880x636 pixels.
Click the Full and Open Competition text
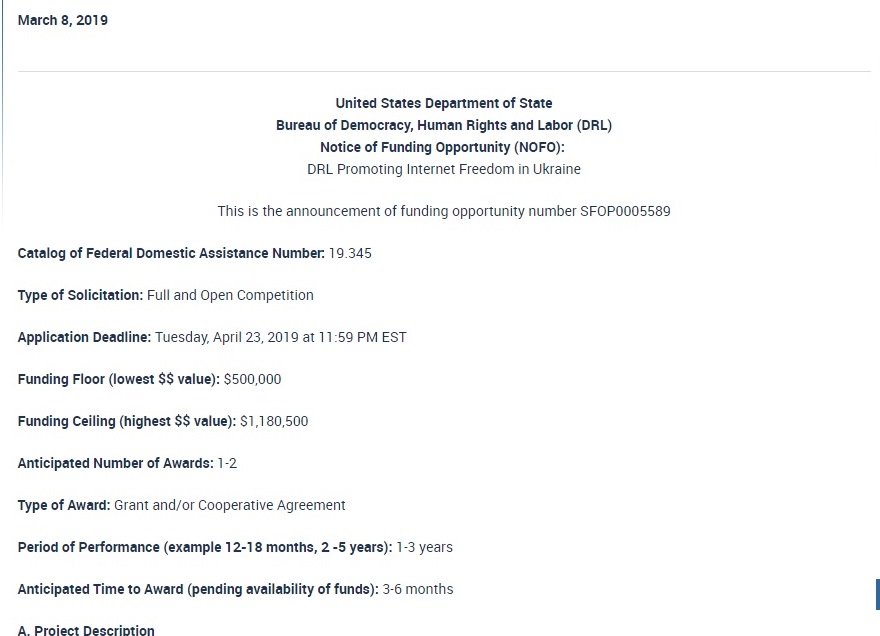230,295
